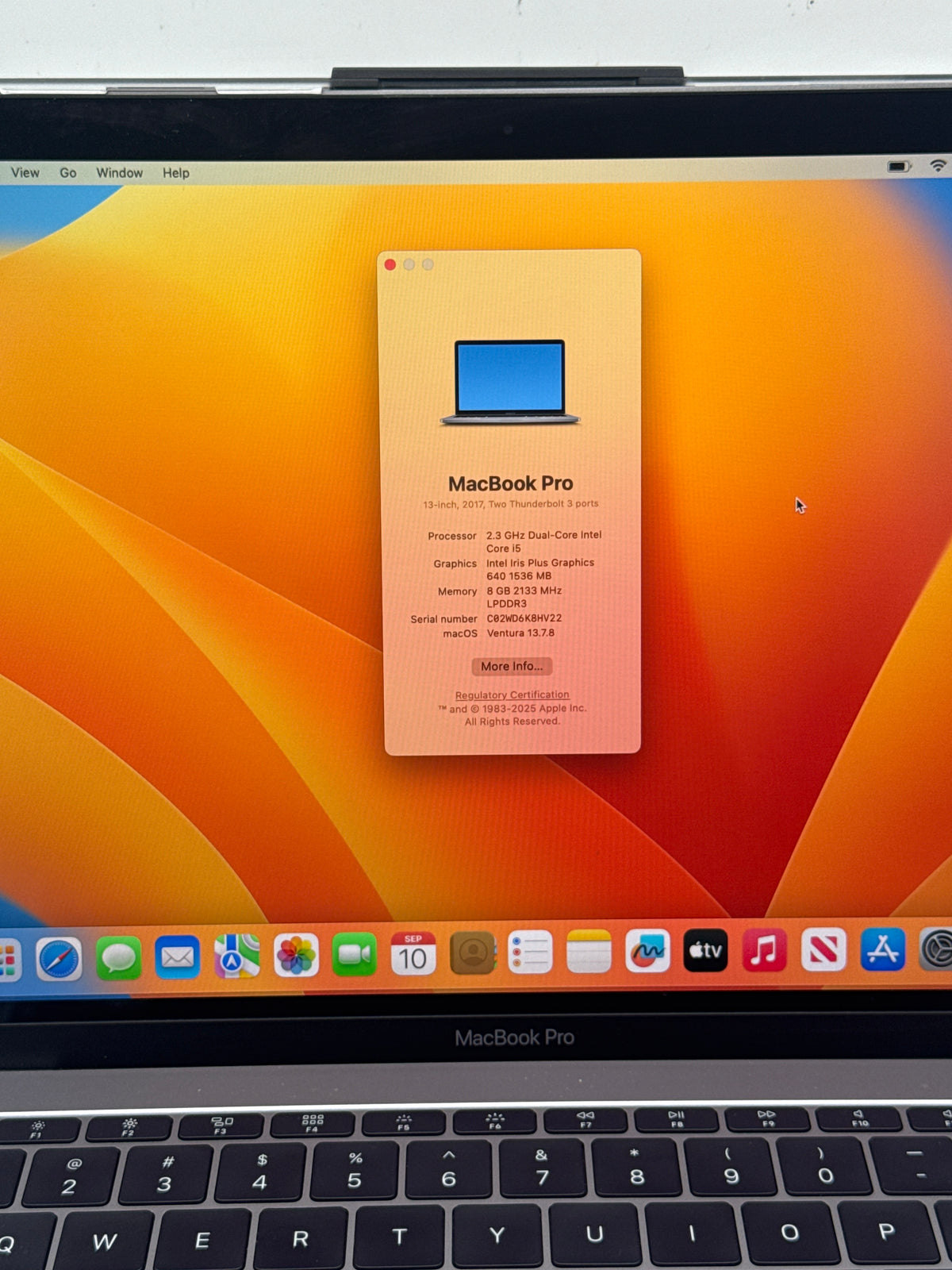Open System Settings gear in Dock
952x1270 pixels.
point(937,949)
